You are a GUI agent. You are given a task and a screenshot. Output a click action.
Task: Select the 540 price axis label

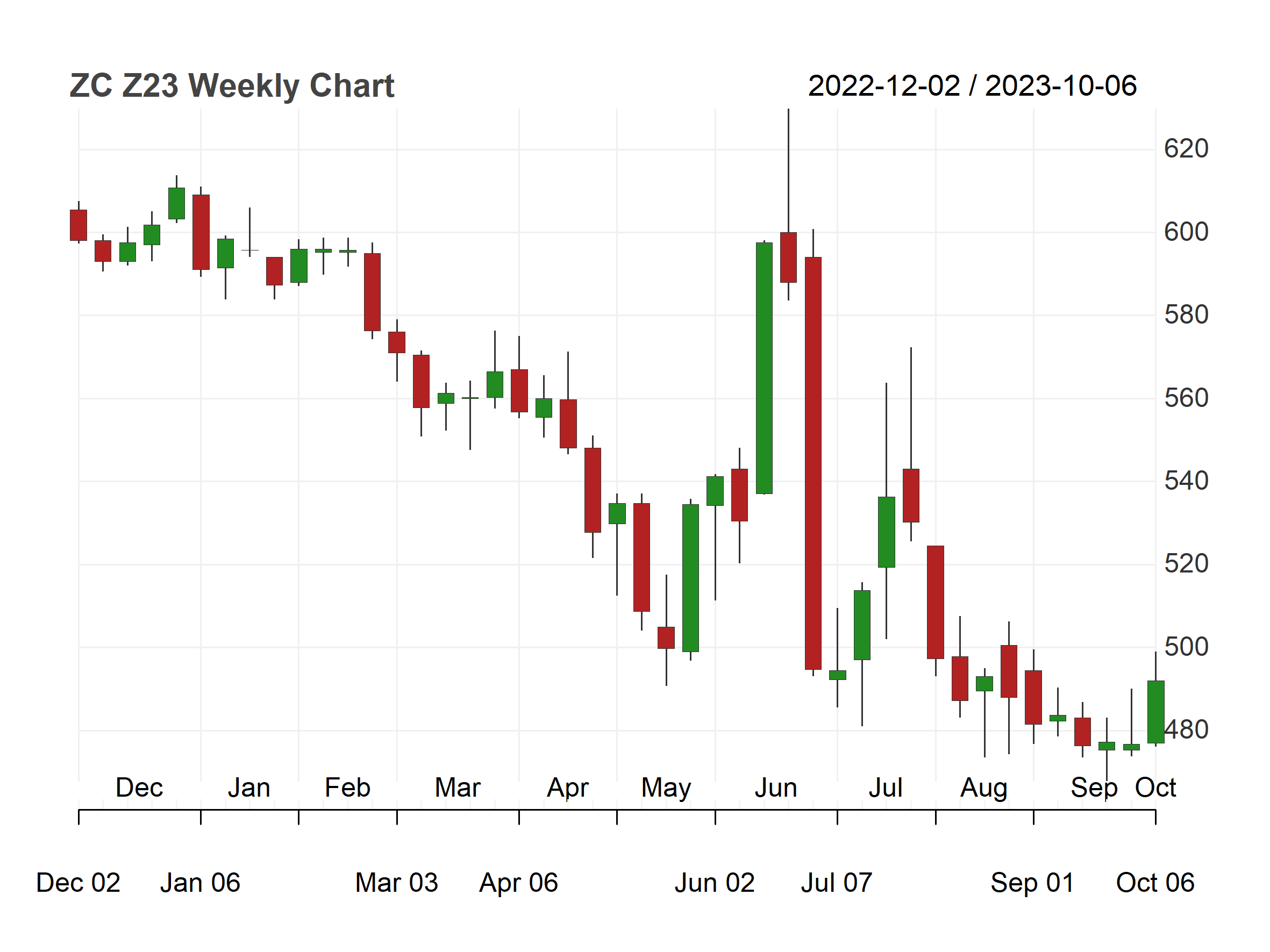pyautogui.click(x=1186, y=481)
